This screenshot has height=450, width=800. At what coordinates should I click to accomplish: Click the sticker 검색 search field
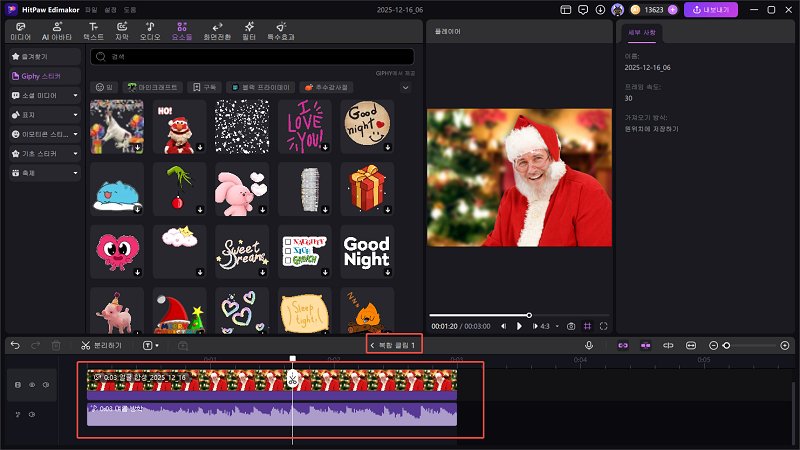pyautogui.click(x=250, y=57)
